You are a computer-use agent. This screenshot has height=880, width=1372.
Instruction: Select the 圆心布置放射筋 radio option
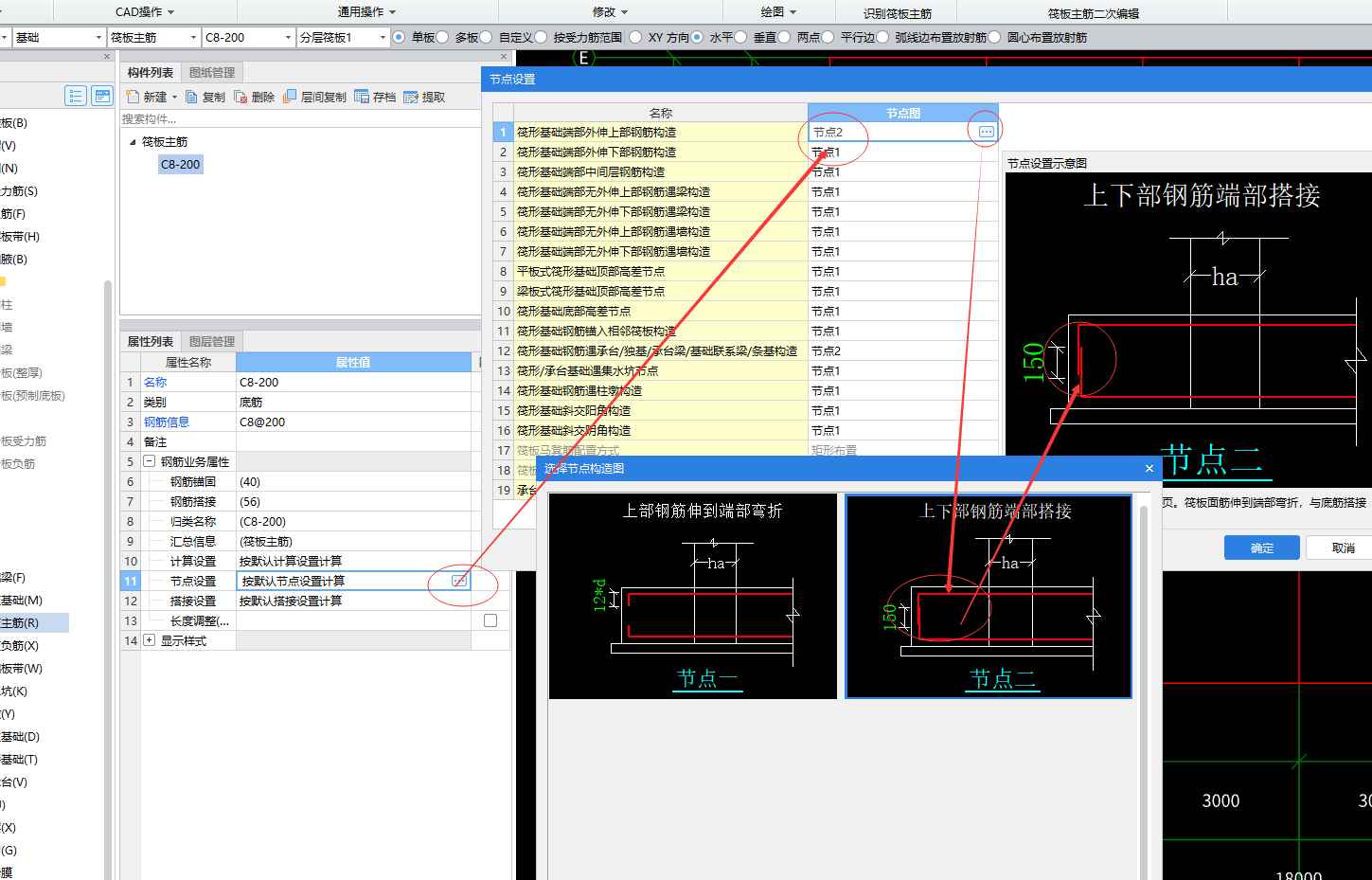point(994,37)
